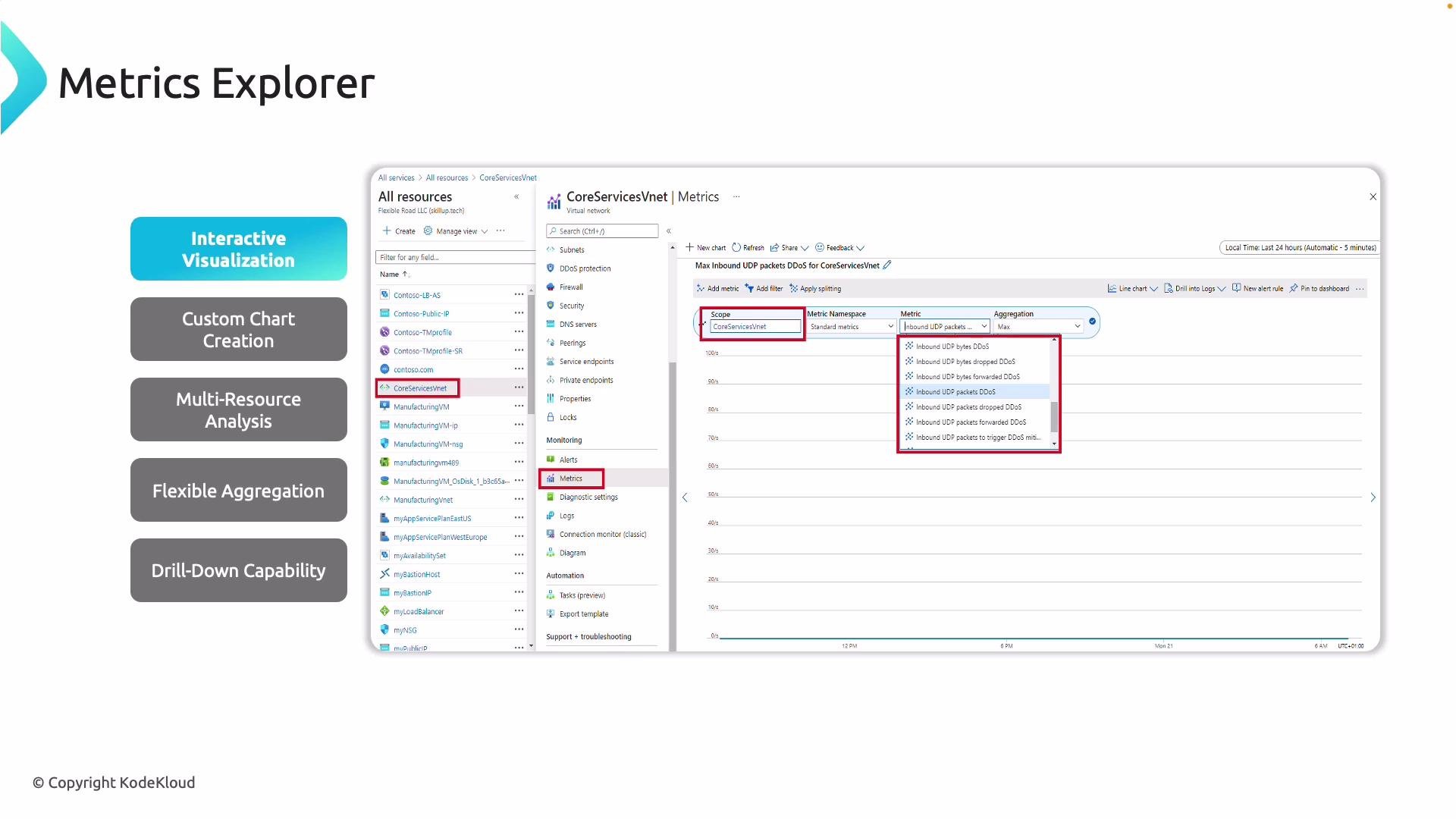Viewport: 1456px width, 819px height.
Task: Click the Locks padlock icon
Action: 551,417
